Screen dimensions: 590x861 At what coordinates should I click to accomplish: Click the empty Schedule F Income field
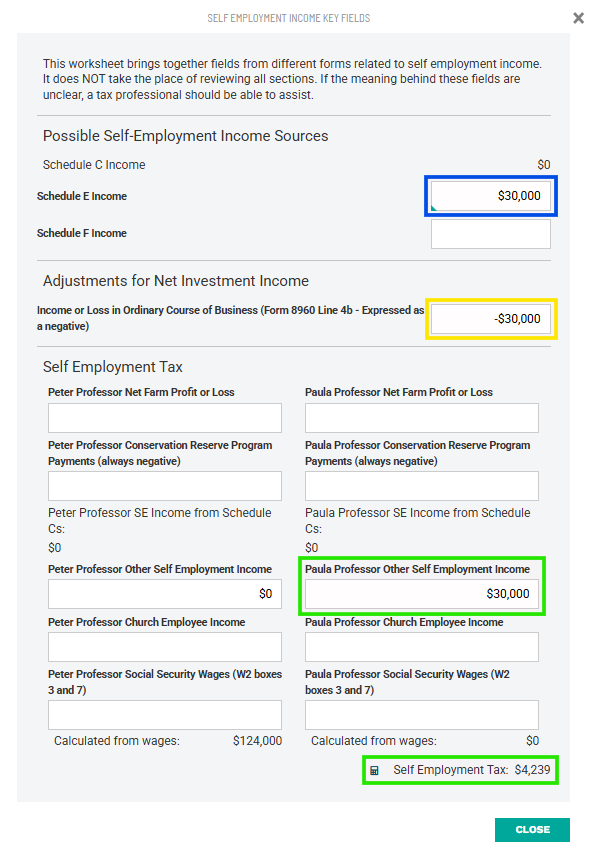tap(491, 234)
